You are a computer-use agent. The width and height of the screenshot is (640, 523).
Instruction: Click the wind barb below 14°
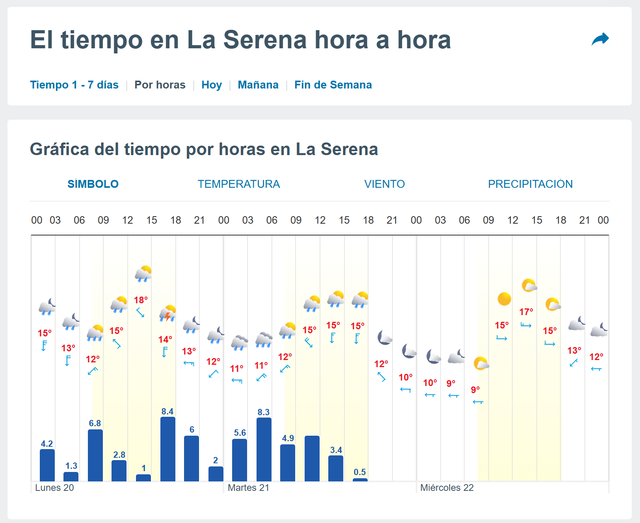pyautogui.click(x=164, y=352)
